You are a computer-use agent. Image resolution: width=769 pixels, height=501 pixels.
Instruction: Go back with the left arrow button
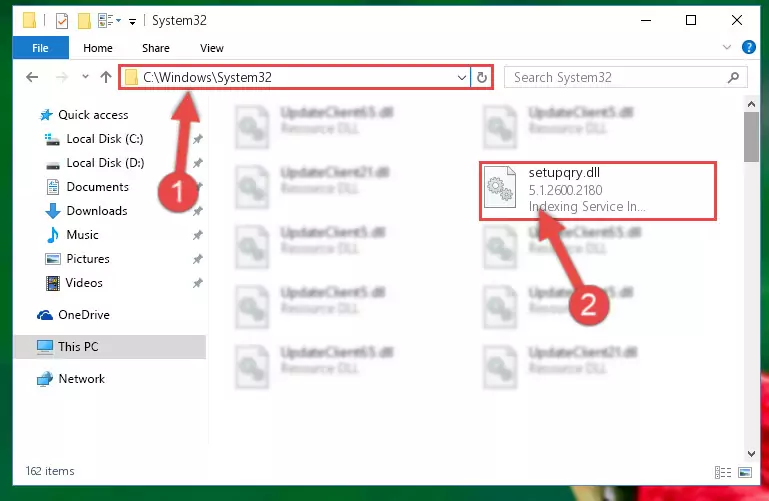[x=32, y=77]
